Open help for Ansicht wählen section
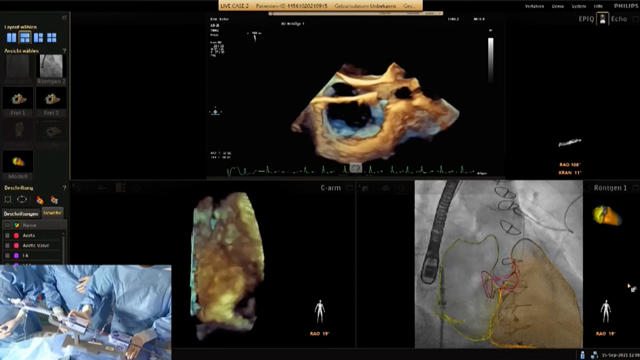The height and width of the screenshot is (360, 640). [x=64, y=51]
